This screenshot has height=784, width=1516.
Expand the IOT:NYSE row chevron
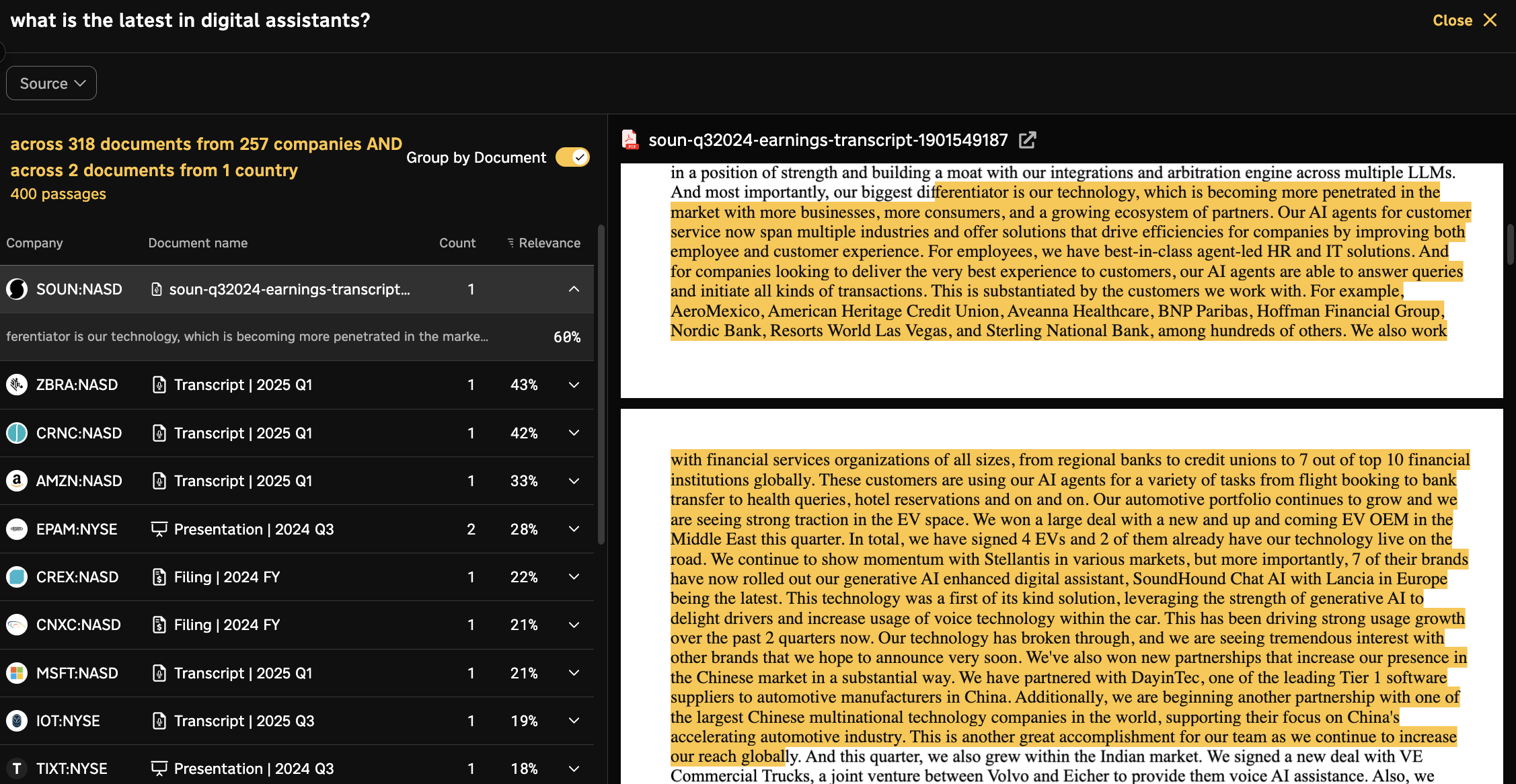click(574, 721)
